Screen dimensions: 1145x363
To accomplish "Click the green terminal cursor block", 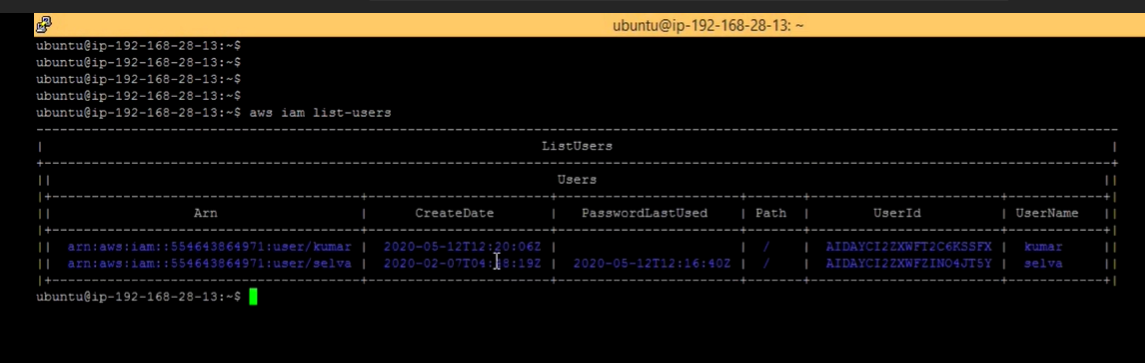I will pyautogui.click(x=253, y=297).
